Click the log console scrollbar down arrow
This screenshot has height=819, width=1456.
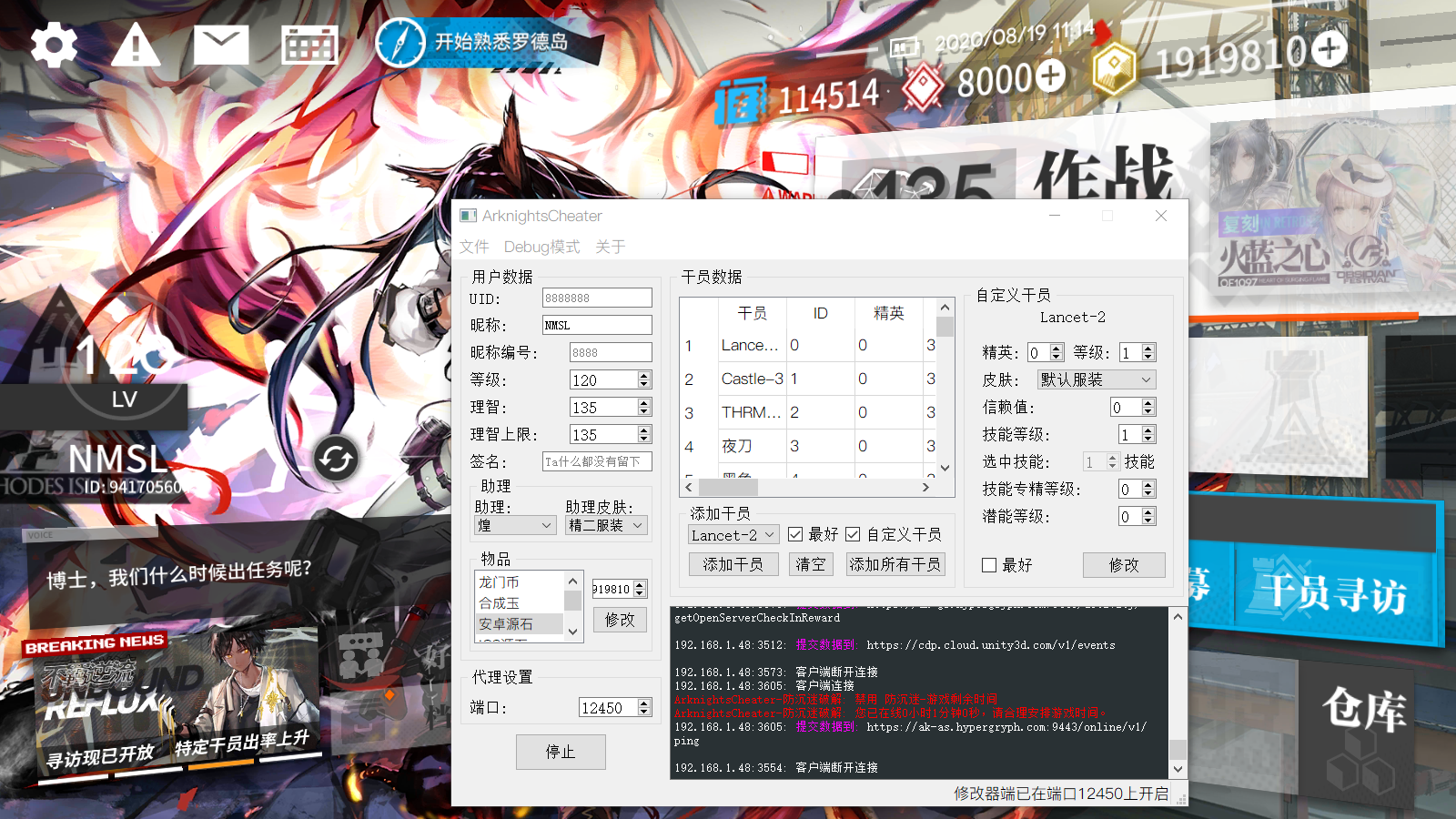point(1178,769)
